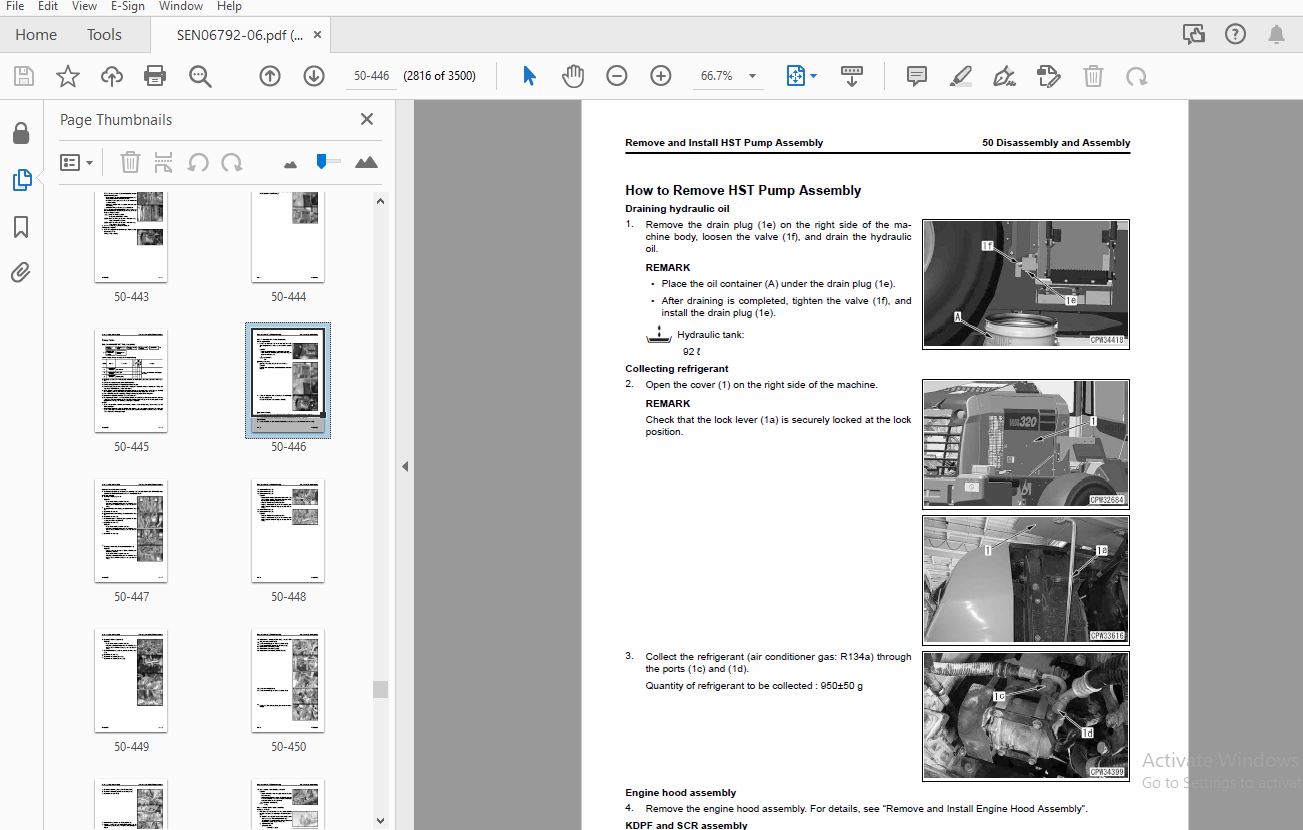Open the scrolling mode keyboard icon
1303x830 pixels.
coord(852,76)
